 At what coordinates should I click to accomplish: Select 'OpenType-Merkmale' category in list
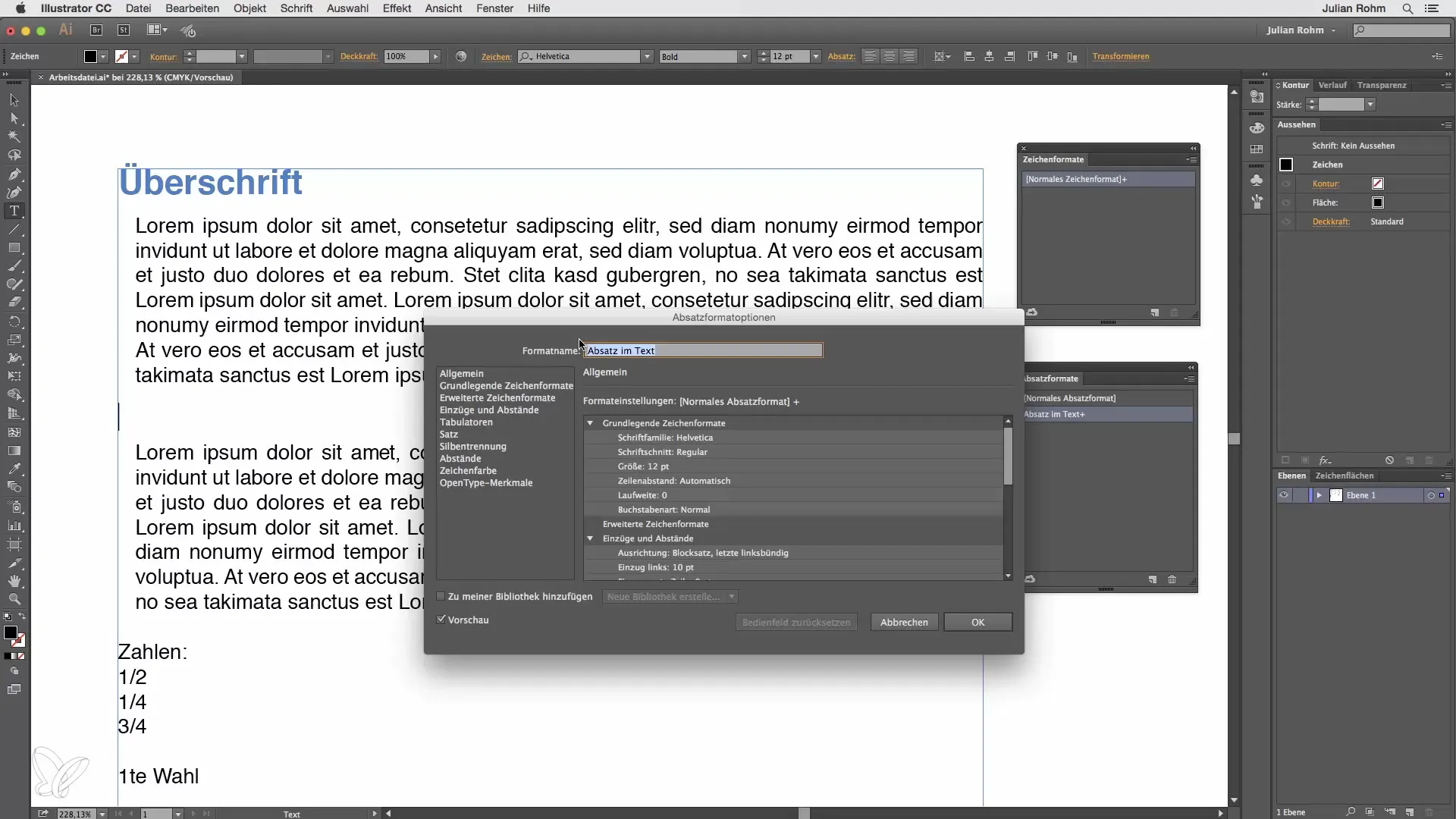(486, 483)
